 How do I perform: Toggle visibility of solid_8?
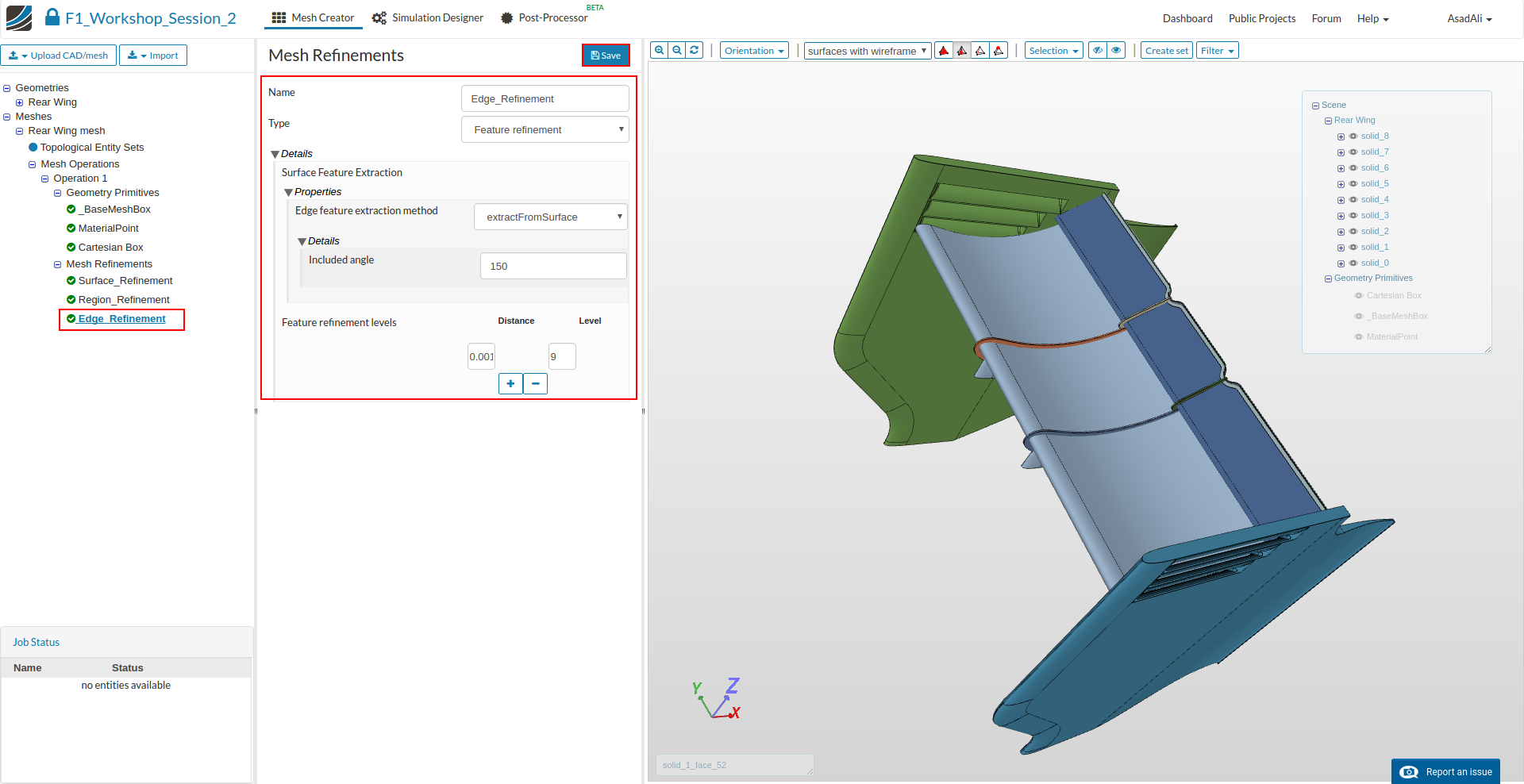(x=1353, y=136)
